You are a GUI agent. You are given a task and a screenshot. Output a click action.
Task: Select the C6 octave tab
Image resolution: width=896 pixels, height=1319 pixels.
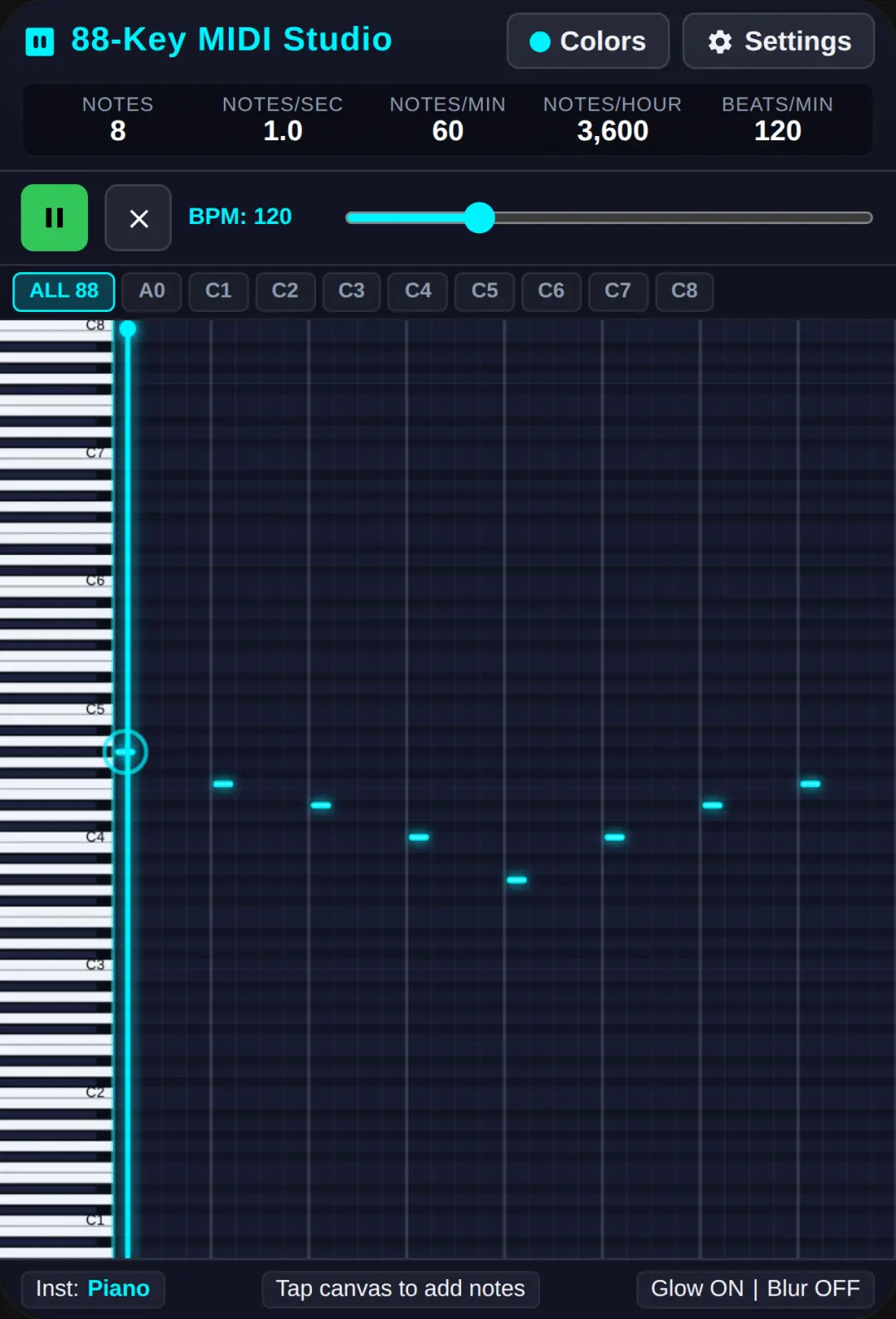551,291
